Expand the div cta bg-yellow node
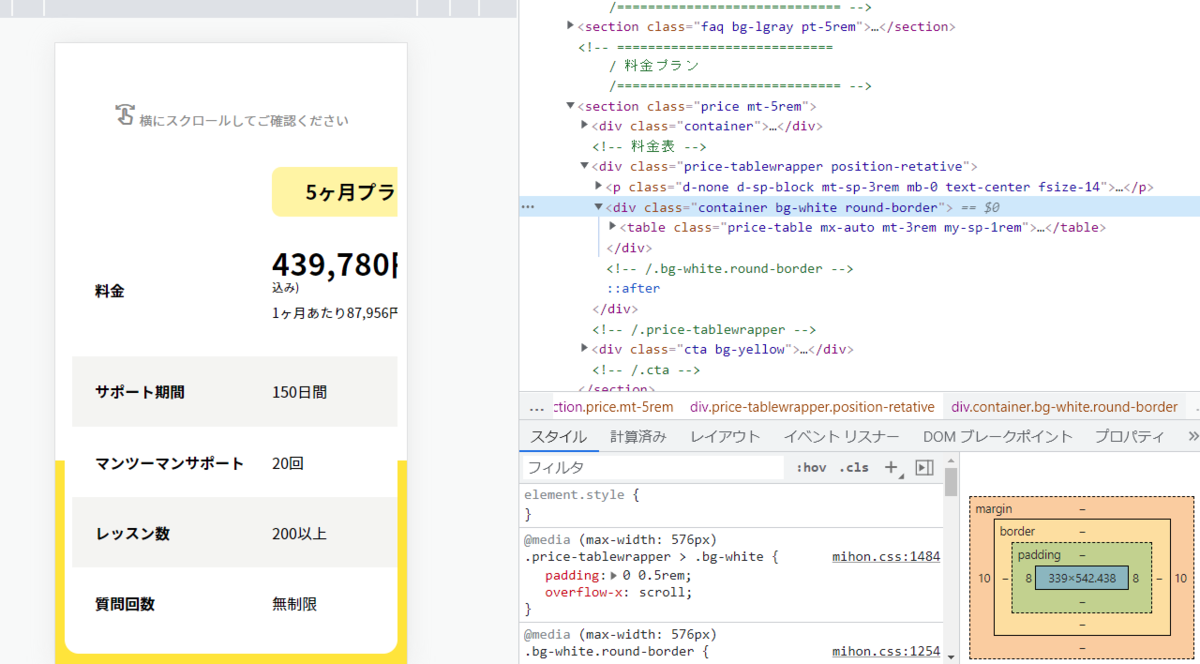1200x664 pixels. (585, 349)
